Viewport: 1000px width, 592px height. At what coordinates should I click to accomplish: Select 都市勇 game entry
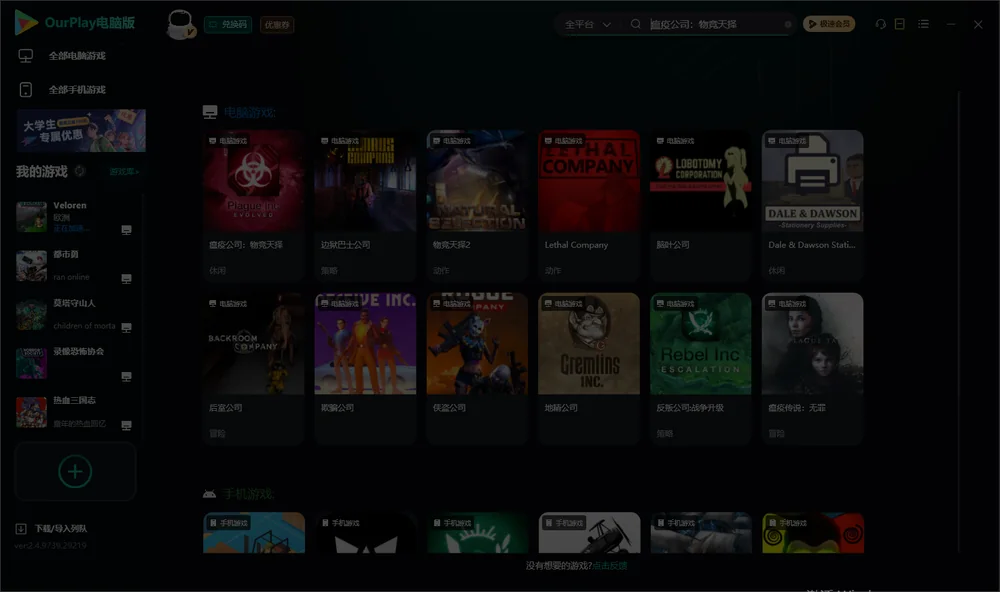75,265
